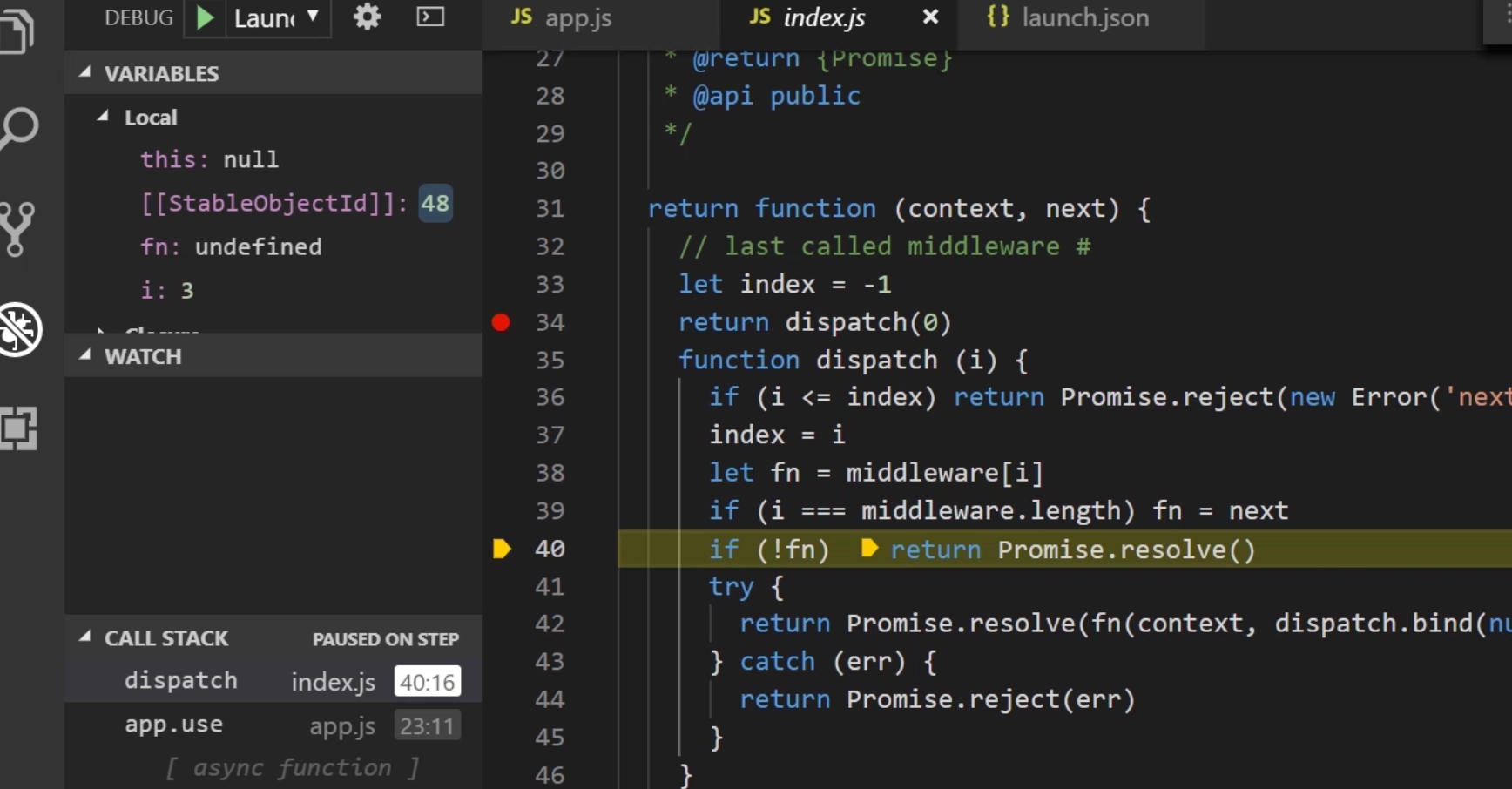Start debugging with the green play button
Screen dimensions: 1512x789
tap(205, 17)
